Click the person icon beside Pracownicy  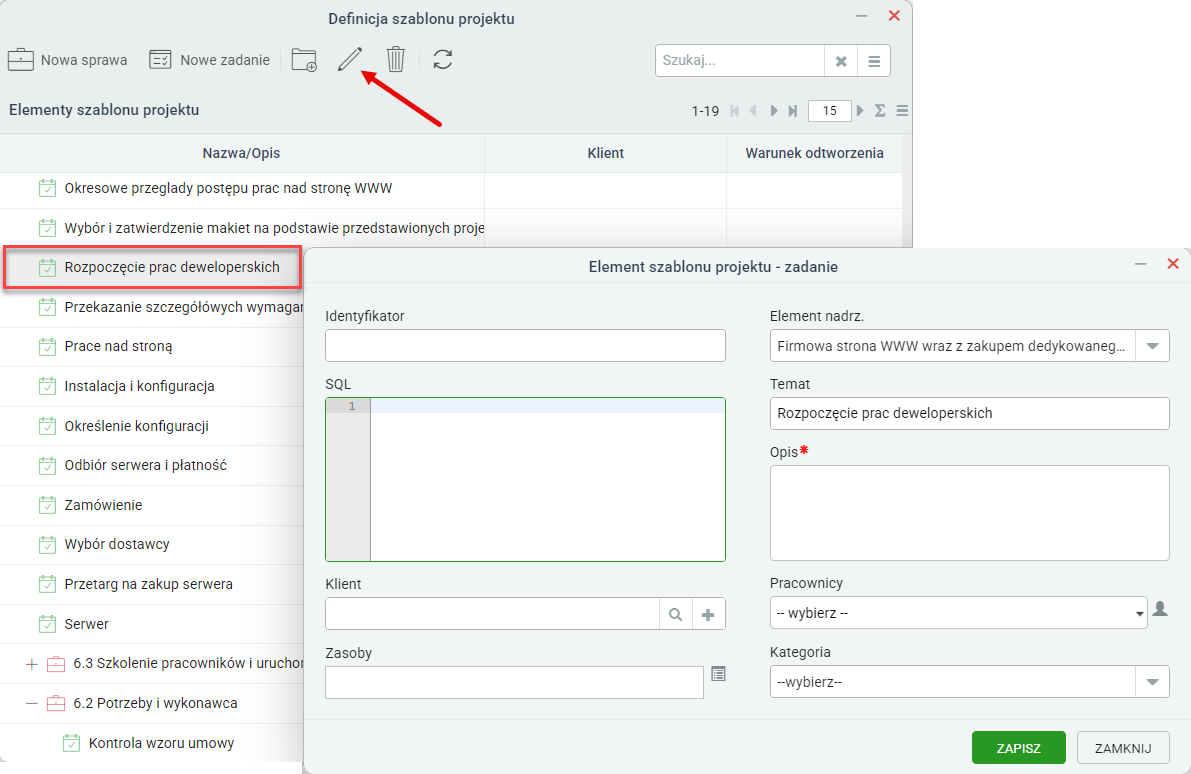pos(1160,609)
